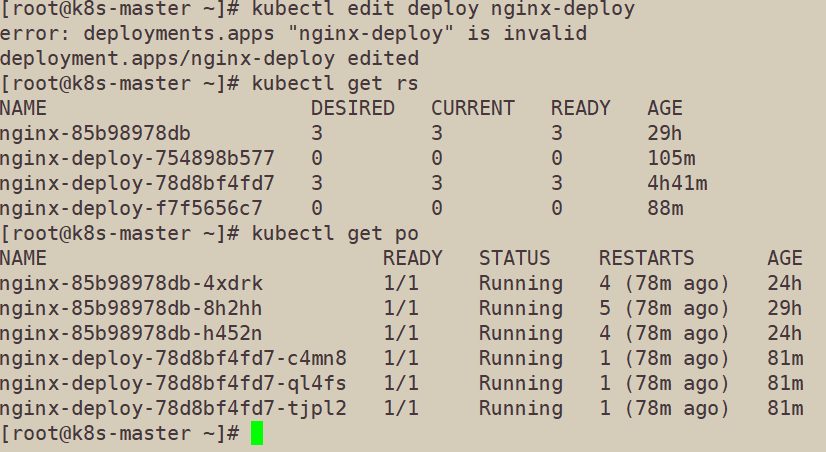The image size is (826, 452).
Task: Click the 'kubectl get rs' command
Action: click(x=335, y=84)
